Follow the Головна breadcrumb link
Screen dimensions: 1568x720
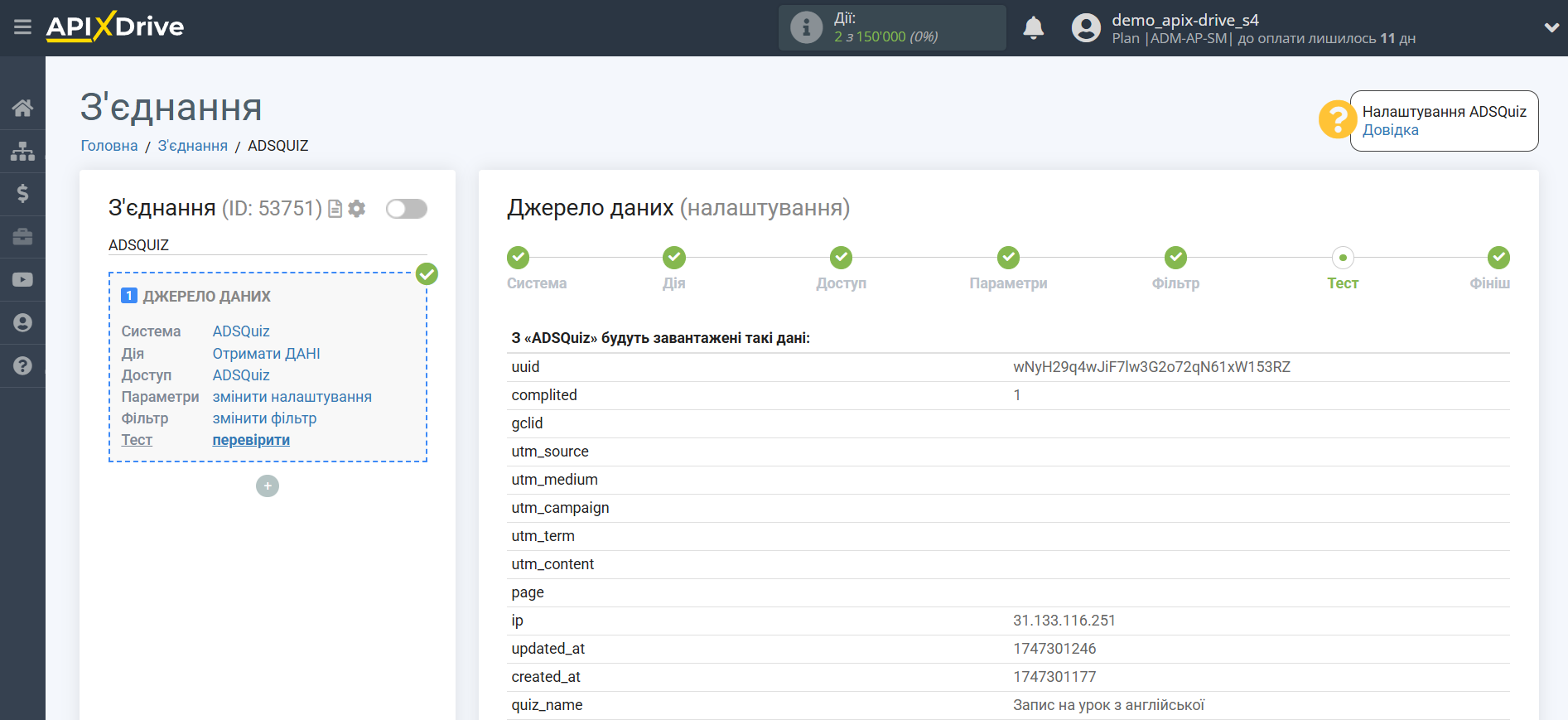click(109, 146)
